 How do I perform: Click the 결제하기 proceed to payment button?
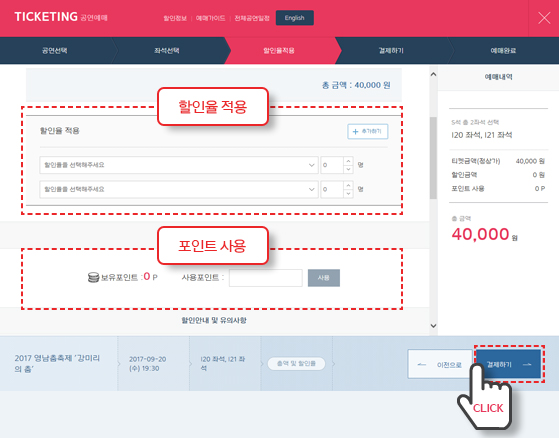click(x=508, y=364)
